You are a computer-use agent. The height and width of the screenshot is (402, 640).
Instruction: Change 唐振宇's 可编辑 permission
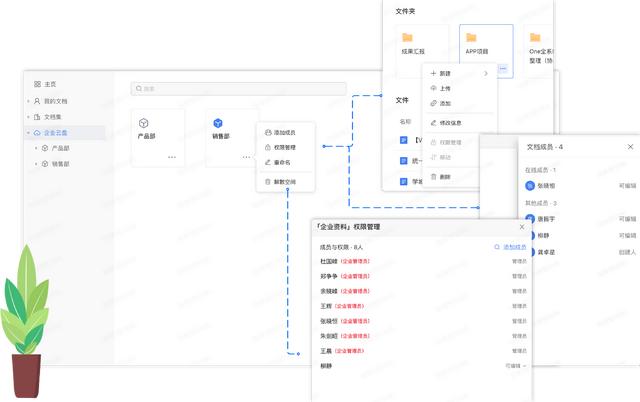point(627,219)
